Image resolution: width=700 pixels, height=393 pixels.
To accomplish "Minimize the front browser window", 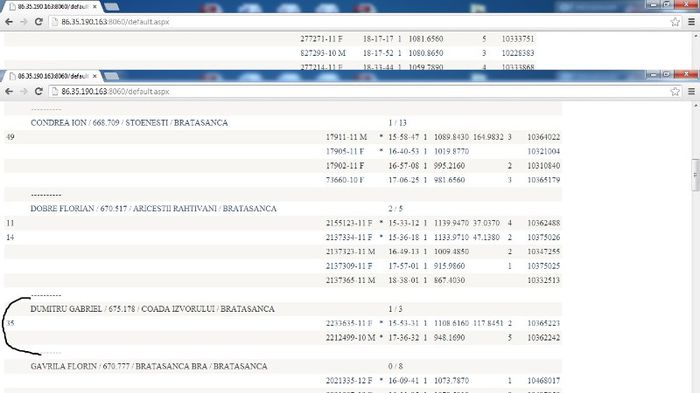I will pyautogui.click(x=654, y=74).
